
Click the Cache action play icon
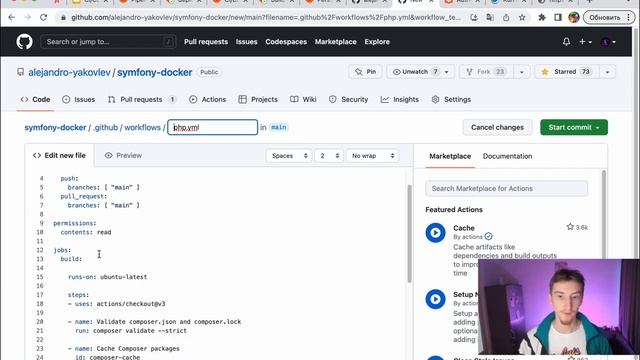pyautogui.click(x=436, y=233)
